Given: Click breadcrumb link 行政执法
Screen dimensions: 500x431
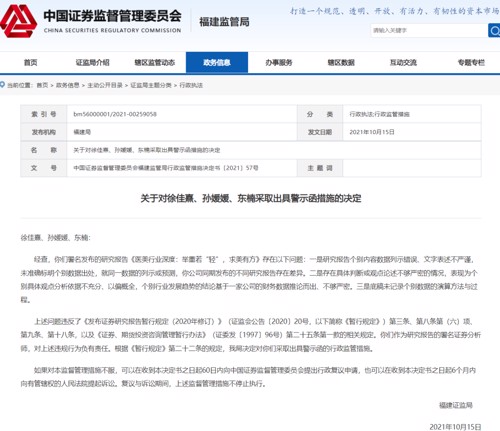Looking at the screenshot, I should [191, 85].
